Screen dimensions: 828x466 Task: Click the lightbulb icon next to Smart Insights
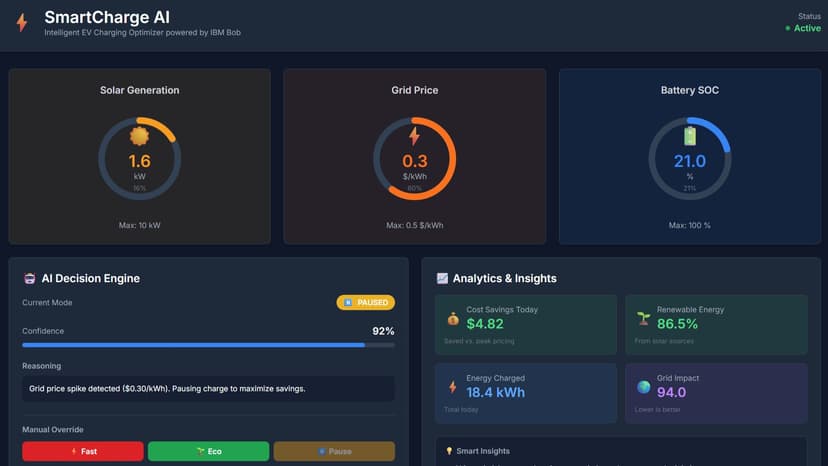click(449, 451)
